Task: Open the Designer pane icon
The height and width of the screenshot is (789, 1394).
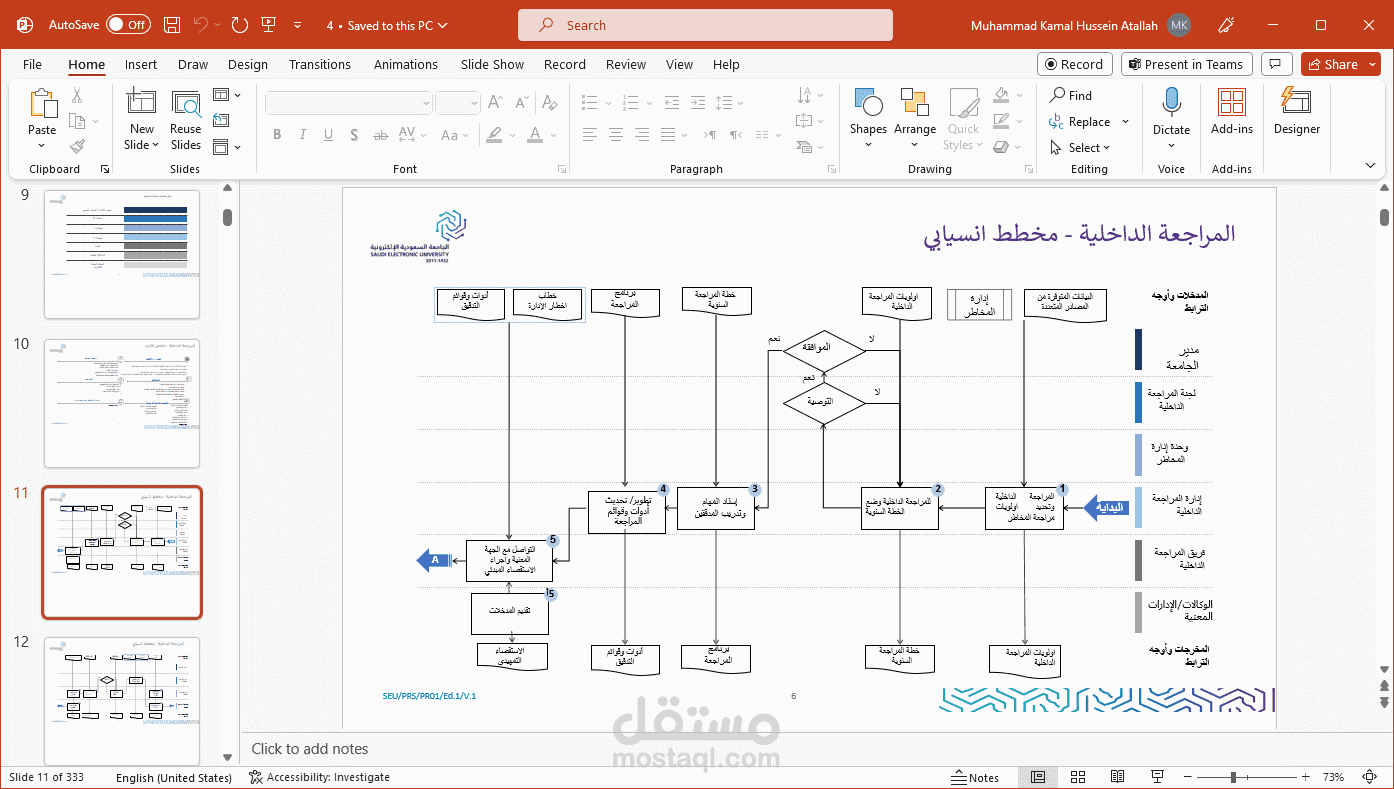Action: pyautogui.click(x=1296, y=102)
